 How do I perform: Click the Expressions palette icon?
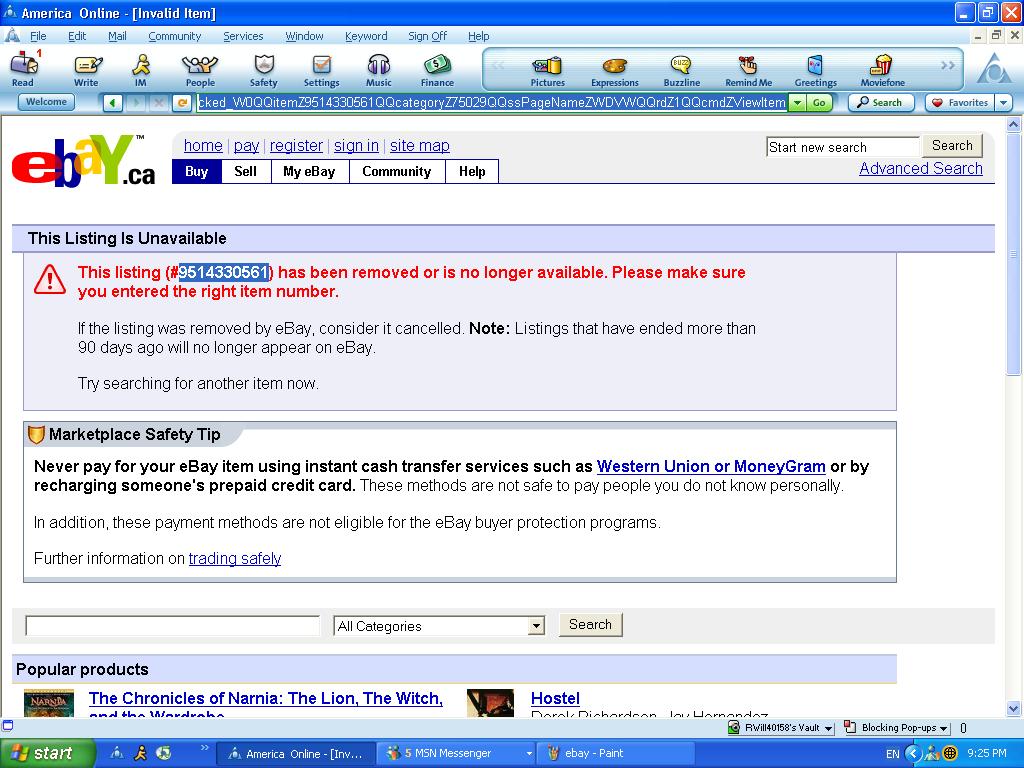tap(615, 71)
